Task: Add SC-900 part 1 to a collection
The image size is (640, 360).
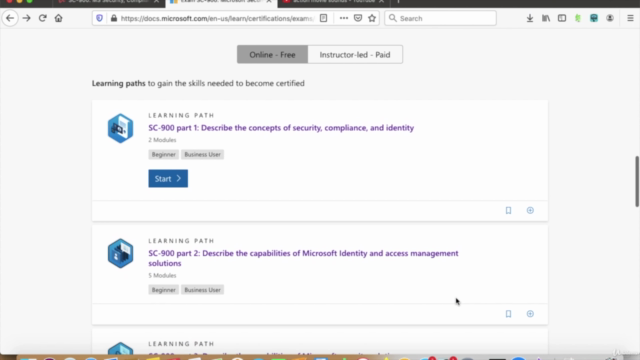Action: point(530,211)
